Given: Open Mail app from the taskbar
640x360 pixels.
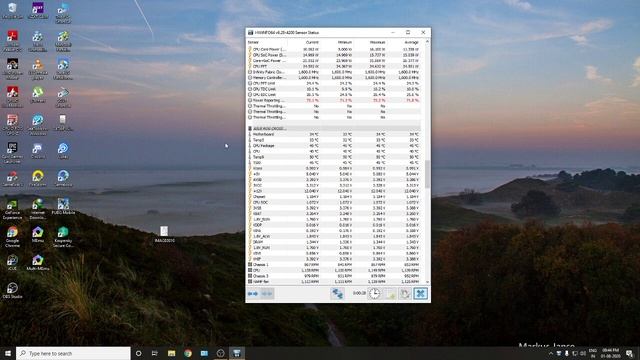Looking at the screenshot, I should click(204, 353).
